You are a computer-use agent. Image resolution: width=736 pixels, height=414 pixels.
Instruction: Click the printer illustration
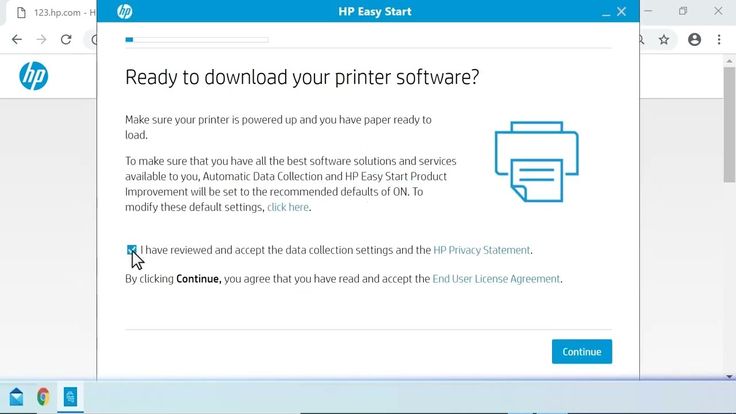[x=537, y=161]
